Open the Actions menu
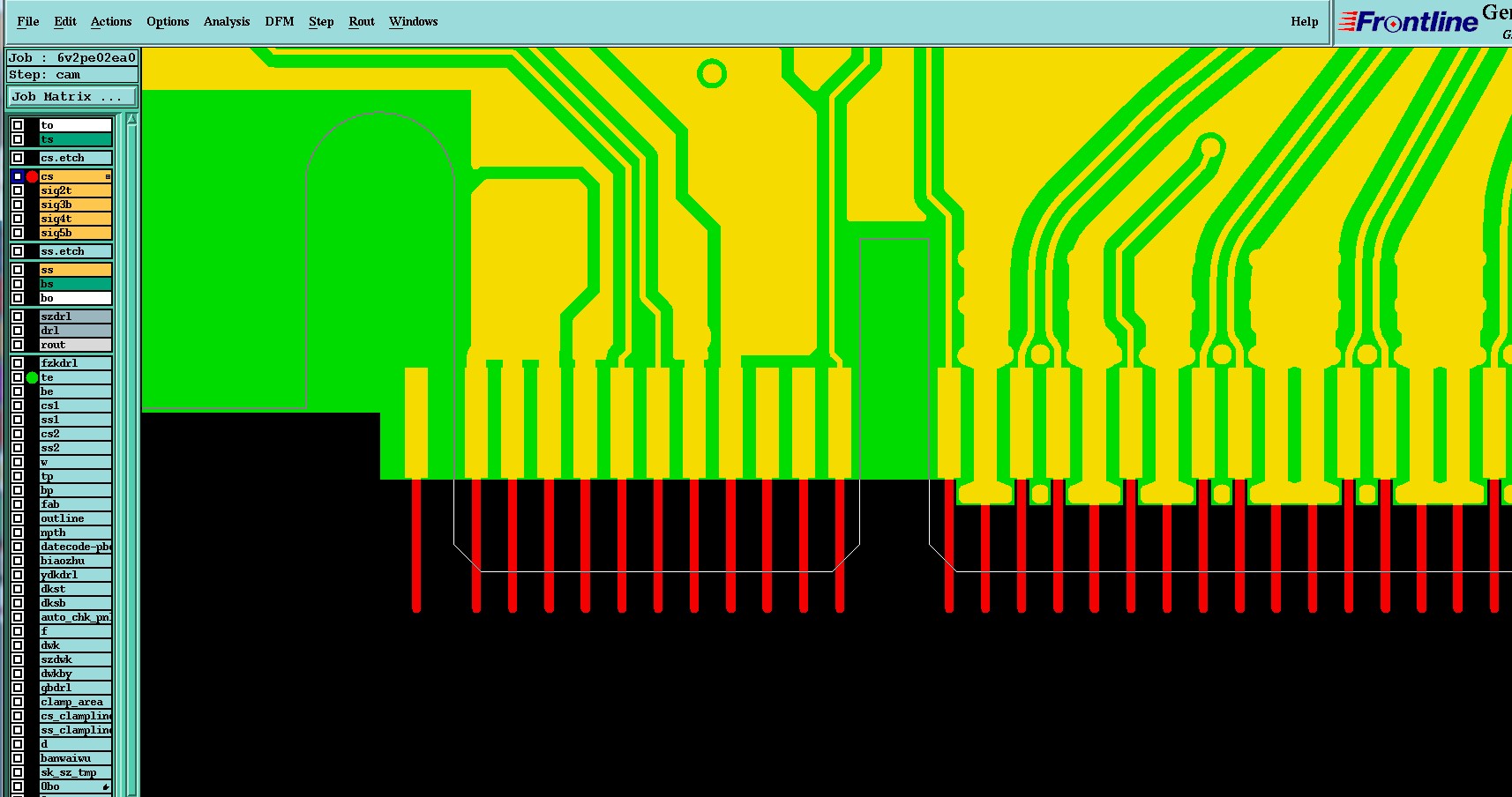Image resolution: width=1512 pixels, height=797 pixels. (111, 21)
